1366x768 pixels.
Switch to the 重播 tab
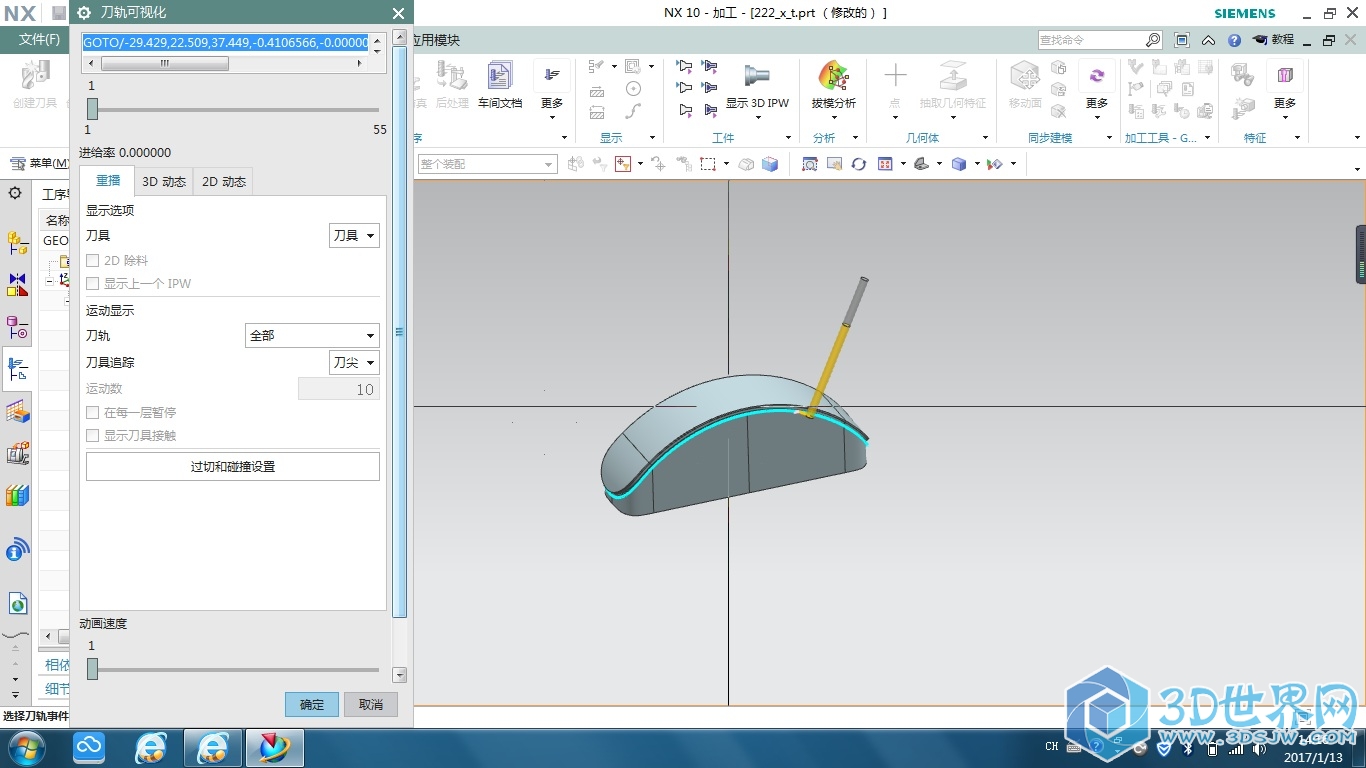[107, 181]
